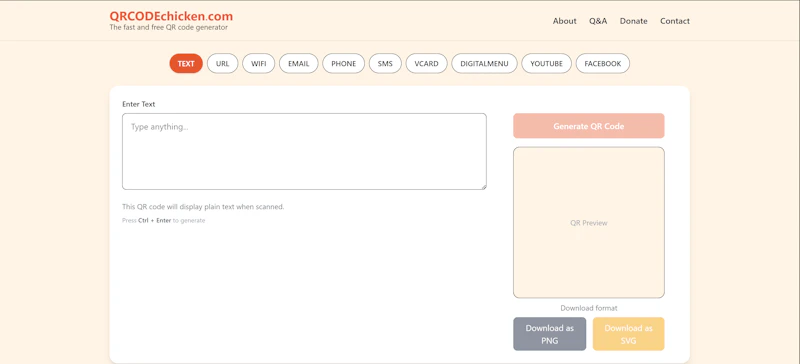Image resolution: width=800 pixels, height=364 pixels.
Task: Click 'This QR code will display plain text' note
Action: [x=203, y=207]
